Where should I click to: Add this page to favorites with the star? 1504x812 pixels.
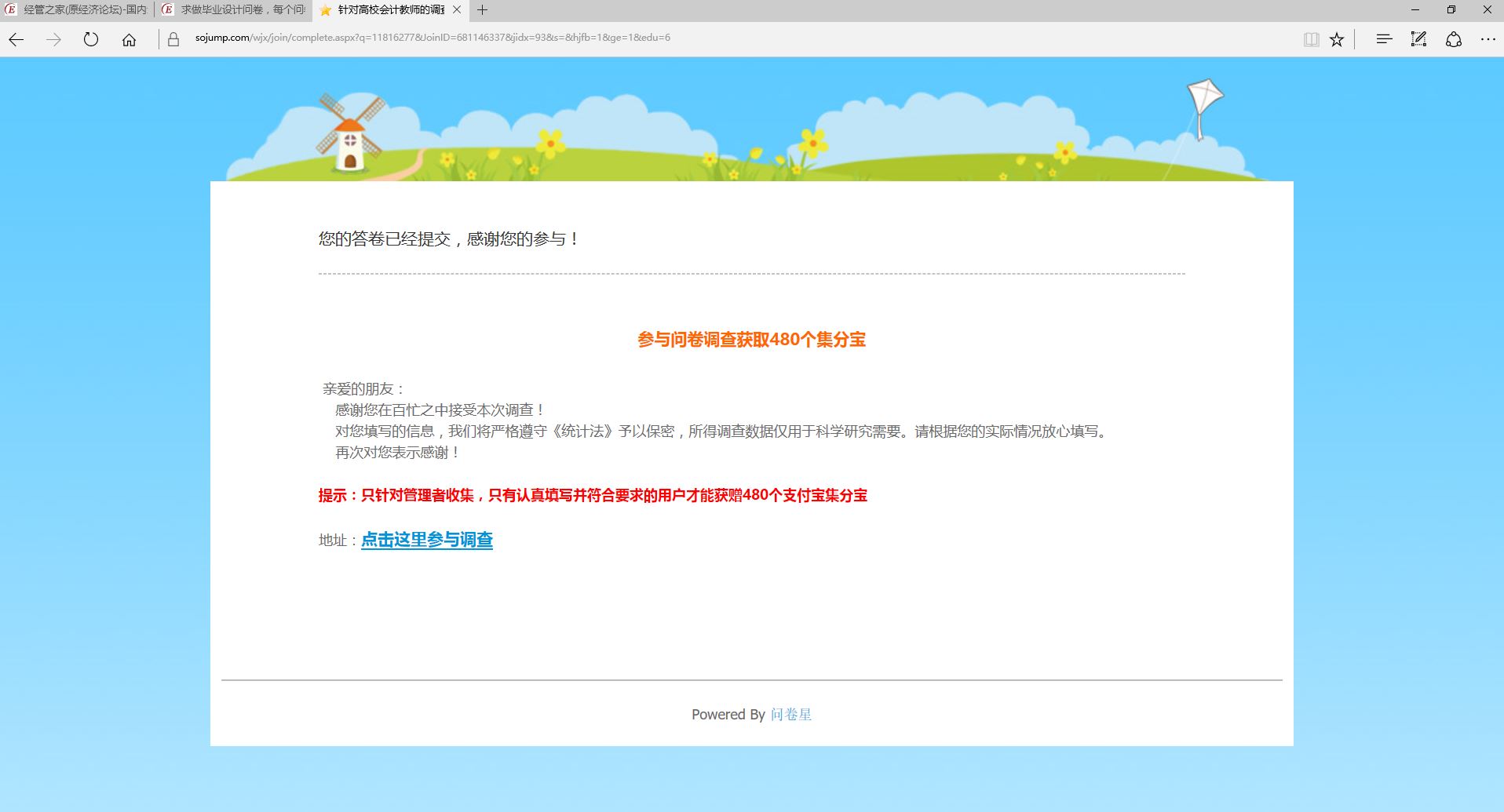pyautogui.click(x=1337, y=39)
